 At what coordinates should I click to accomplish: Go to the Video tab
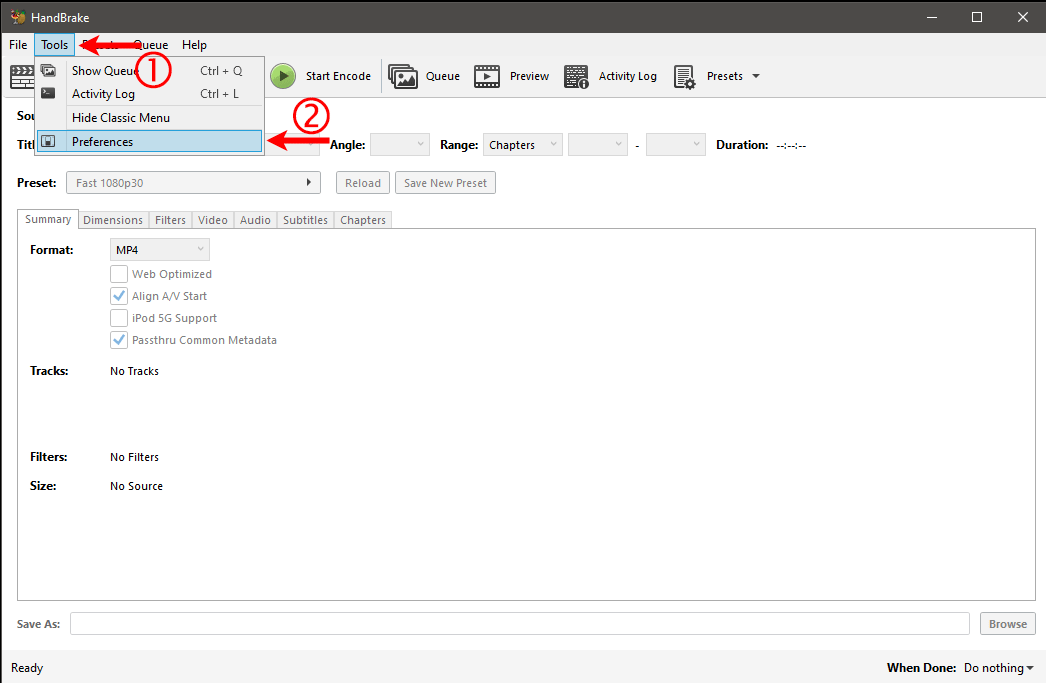pyautogui.click(x=213, y=220)
